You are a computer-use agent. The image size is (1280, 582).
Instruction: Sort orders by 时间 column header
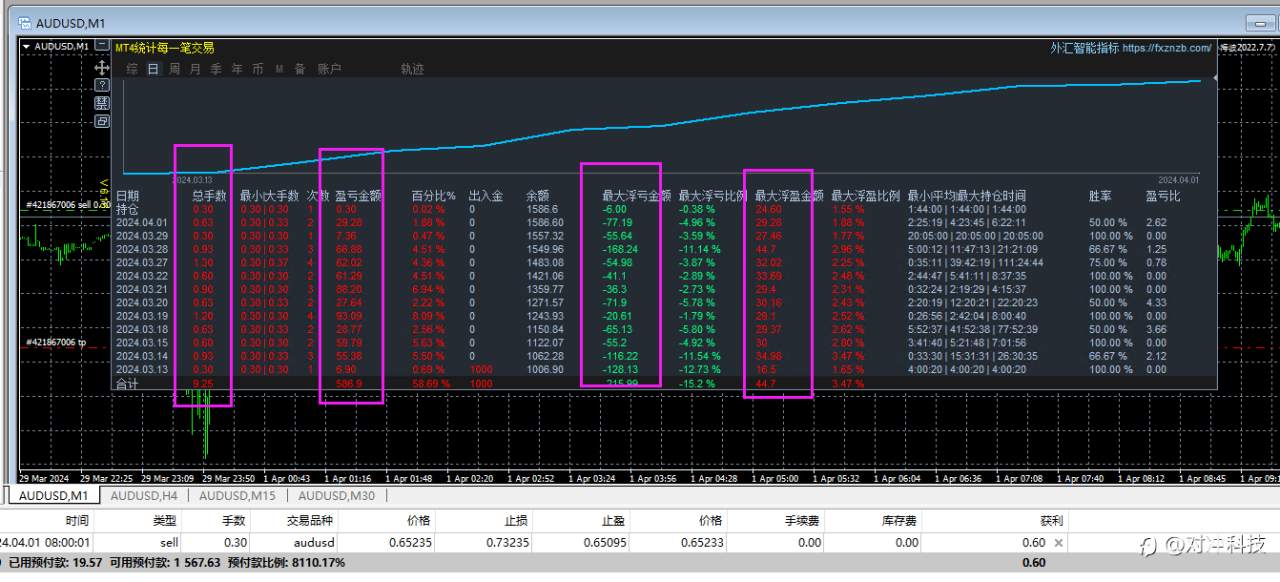coord(77,520)
